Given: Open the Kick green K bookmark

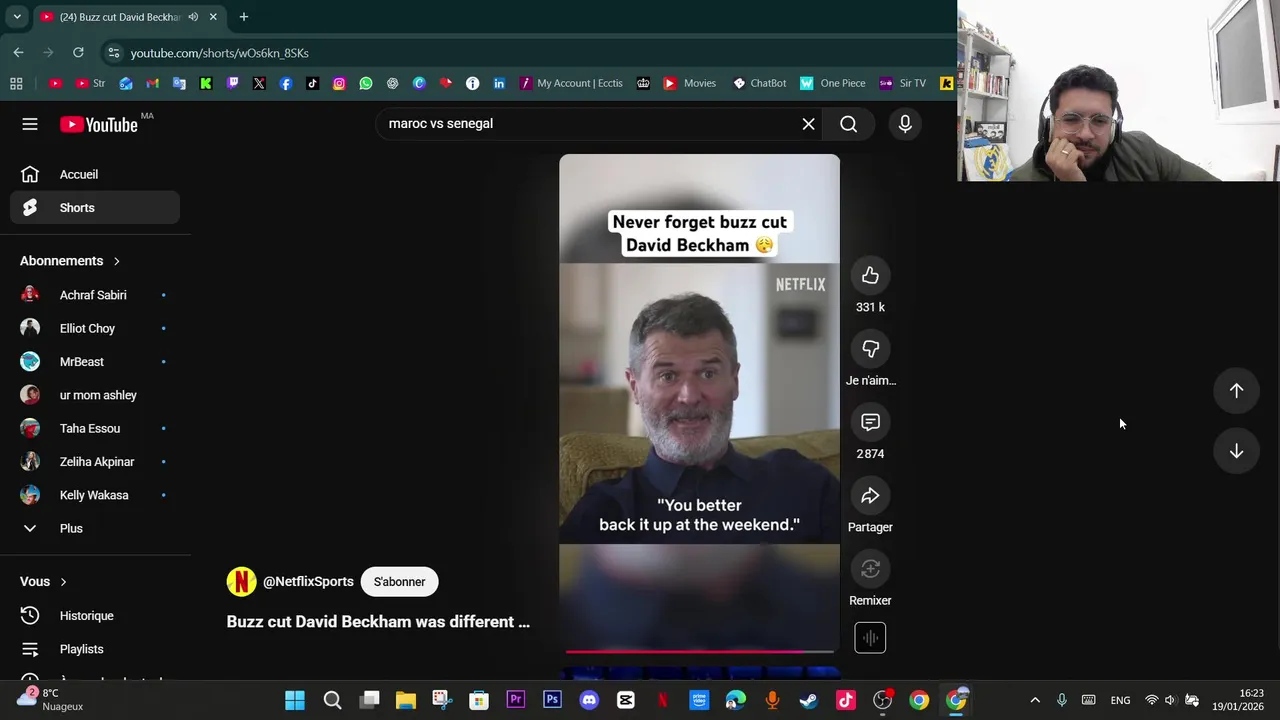Looking at the screenshot, I should point(206,83).
